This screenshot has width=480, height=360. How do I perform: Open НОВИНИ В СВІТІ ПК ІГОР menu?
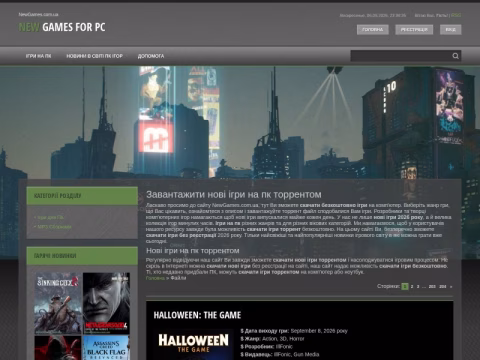[94, 56]
